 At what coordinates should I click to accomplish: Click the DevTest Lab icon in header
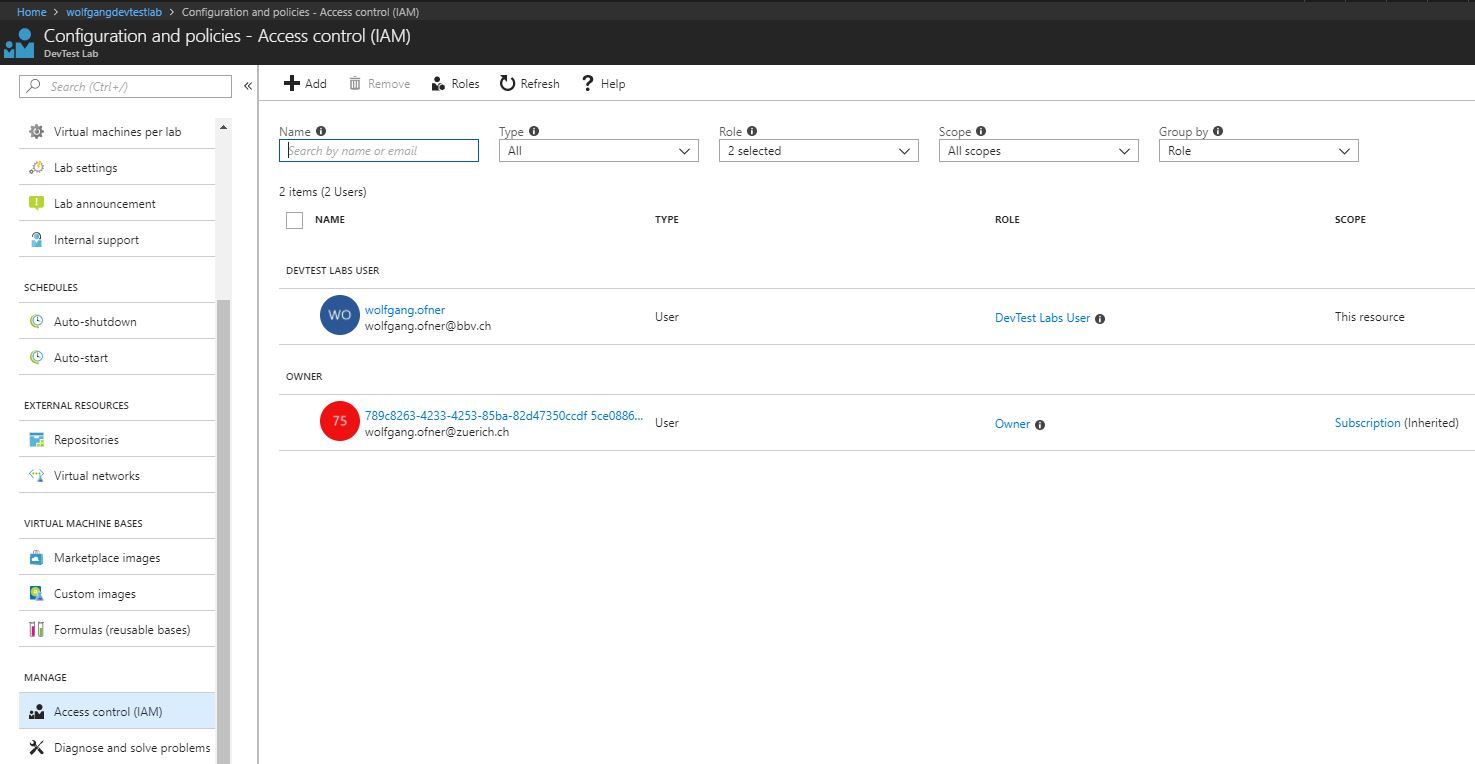click(x=19, y=44)
